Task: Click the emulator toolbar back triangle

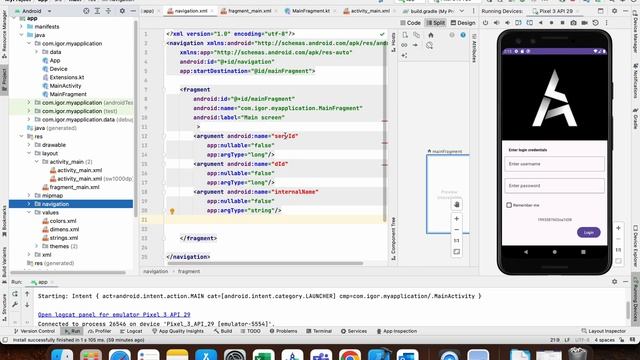Action: tap(540, 23)
